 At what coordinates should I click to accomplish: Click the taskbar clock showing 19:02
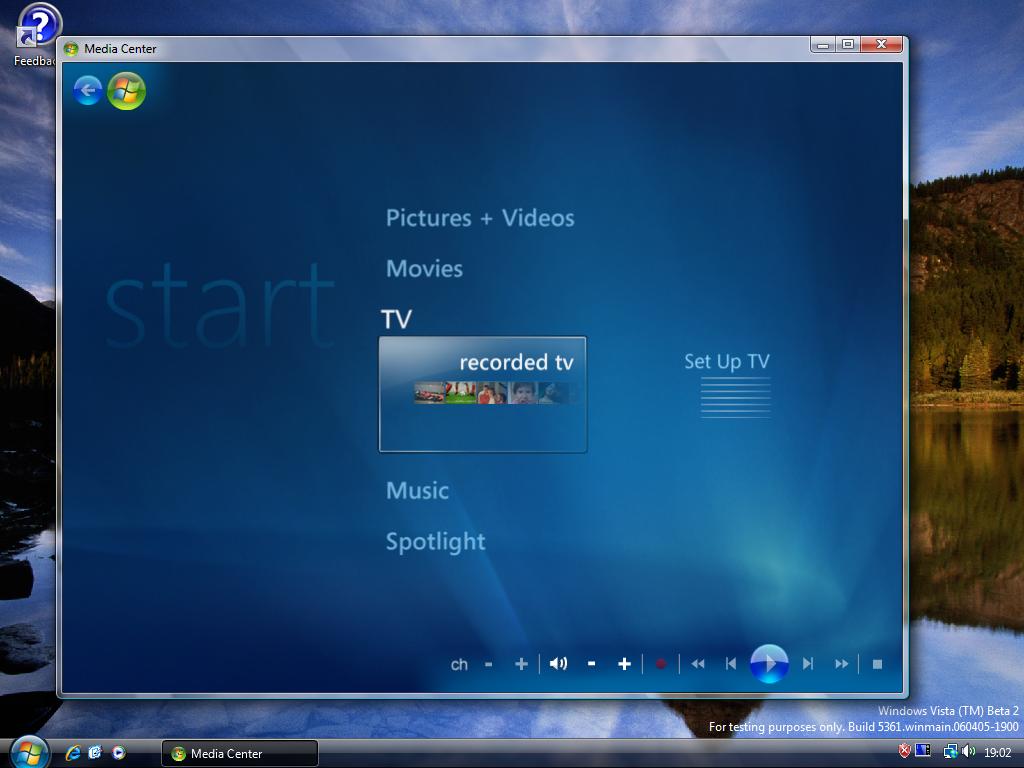pyautogui.click(x=997, y=753)
